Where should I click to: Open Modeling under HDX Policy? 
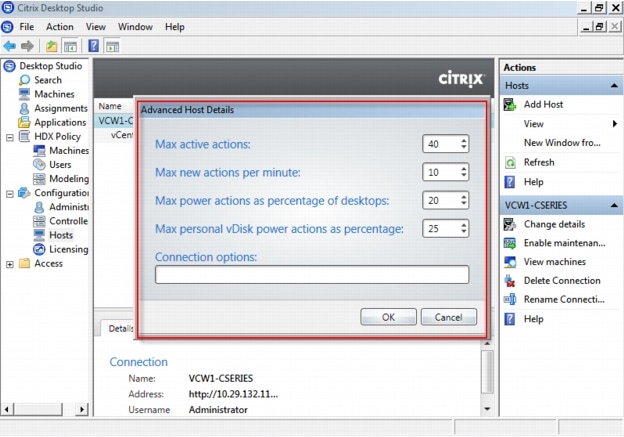coord(69,179)
